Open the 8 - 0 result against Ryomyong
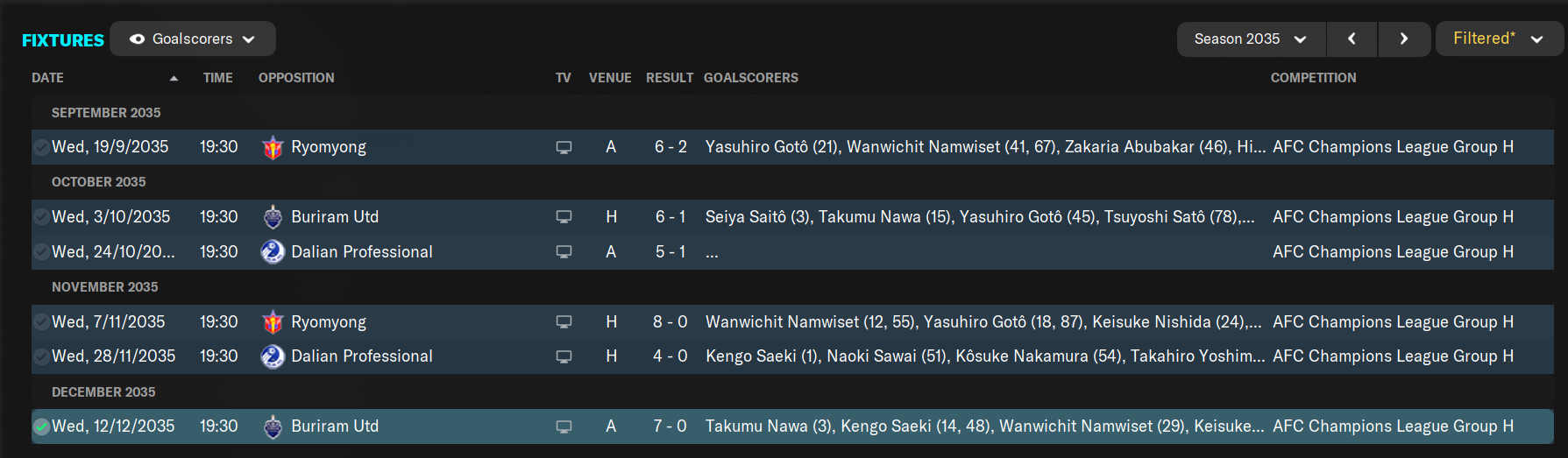Image resolution: width=1568 pixels, height=458 pixels. [670, 322]
